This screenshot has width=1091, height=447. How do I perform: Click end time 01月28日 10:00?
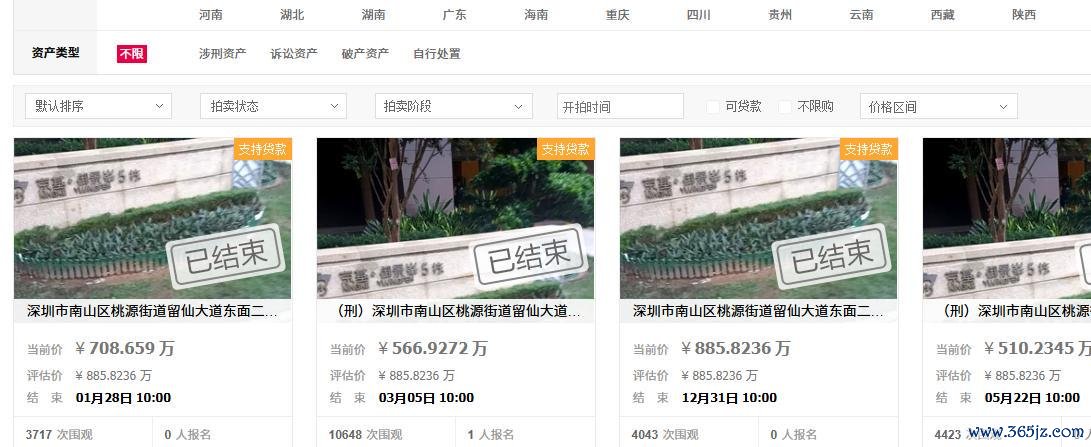pyautogui.click(x=123, y=398)
